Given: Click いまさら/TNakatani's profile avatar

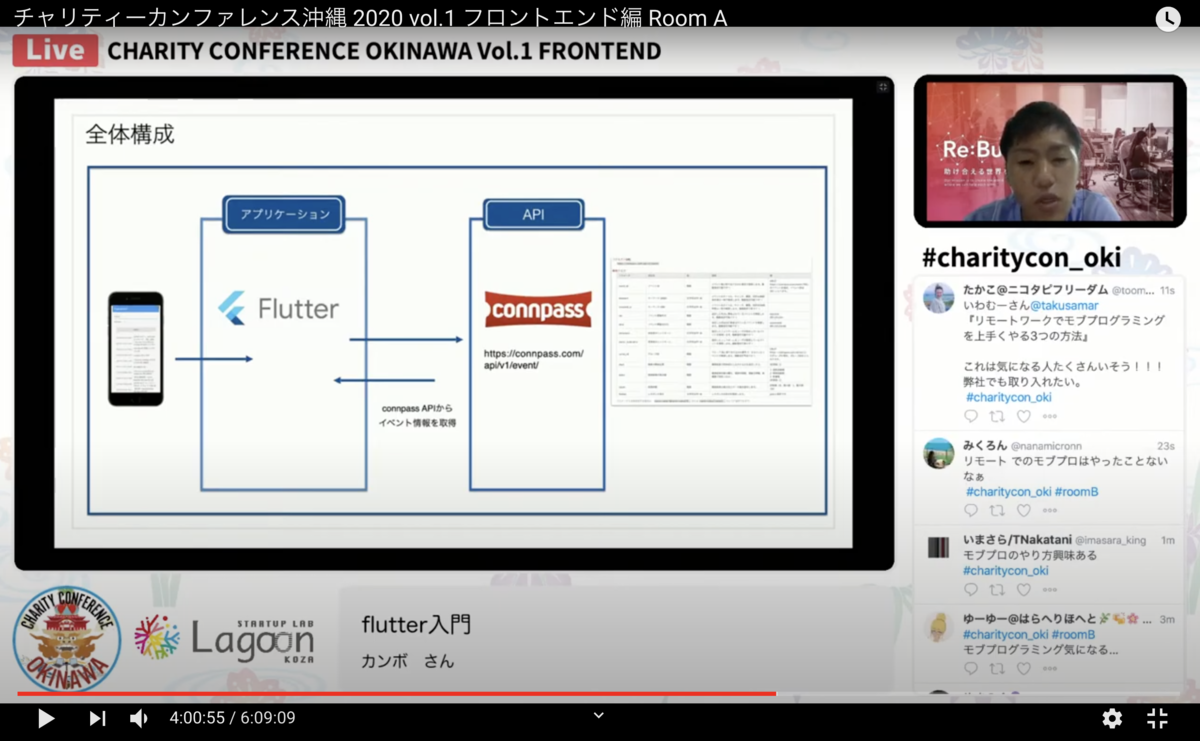Looking at the screenshot, I should (939, 547).
